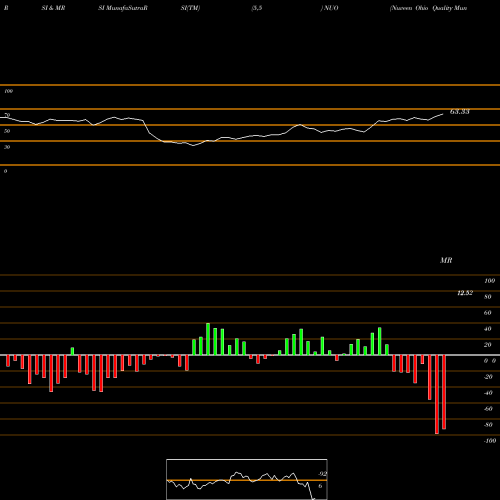
Task: Click the MR axis label -80
Action: click(x=488, y=425)
